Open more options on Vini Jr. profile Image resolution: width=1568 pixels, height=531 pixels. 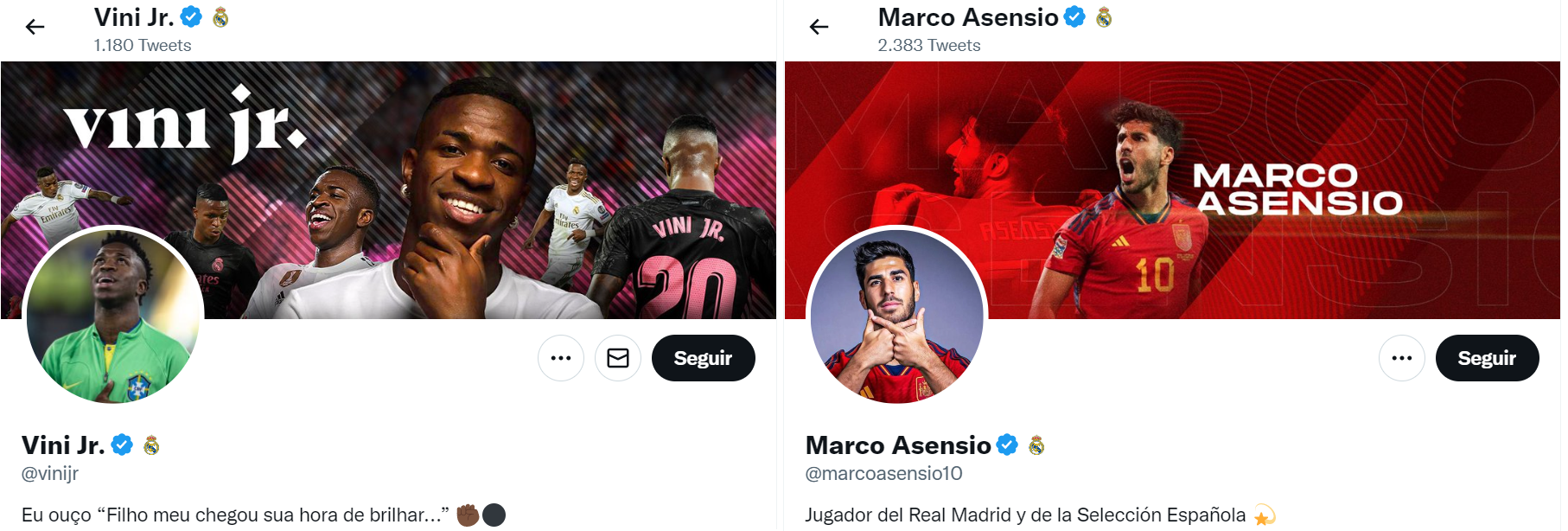pos(561,358)
